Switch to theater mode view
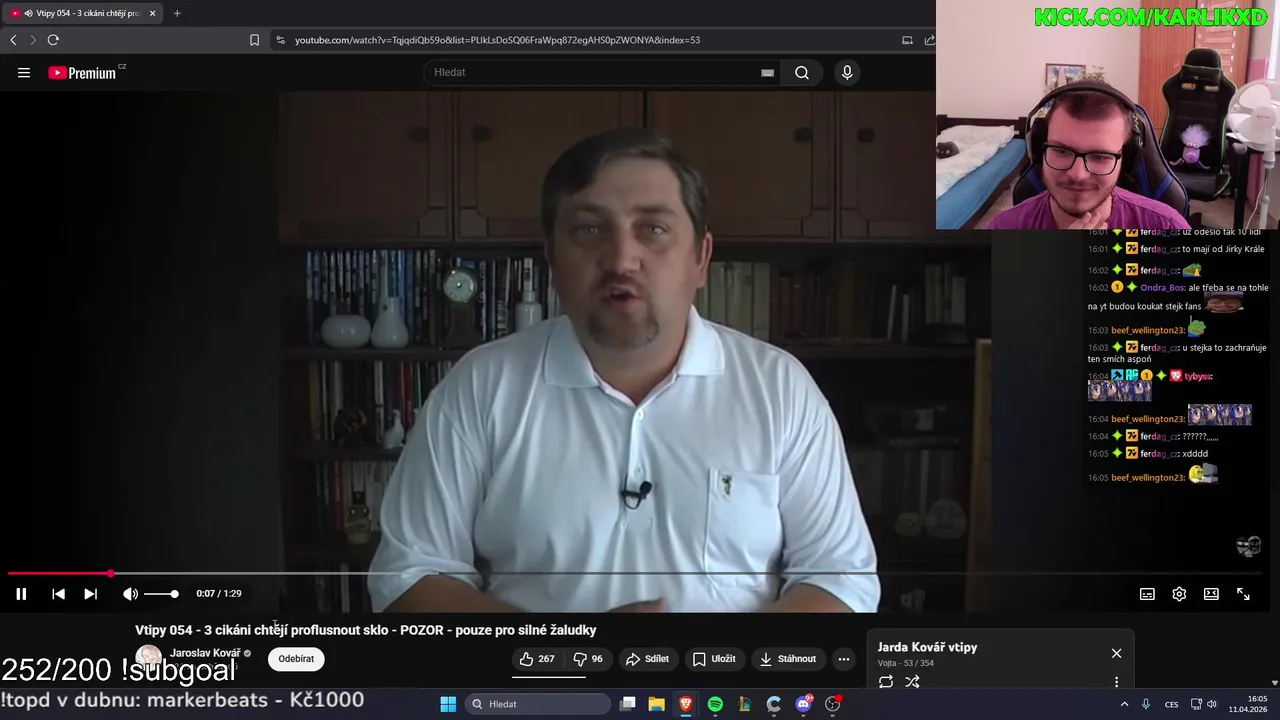Screen dimensions: 1280x720 click(x=1211, y=594)
